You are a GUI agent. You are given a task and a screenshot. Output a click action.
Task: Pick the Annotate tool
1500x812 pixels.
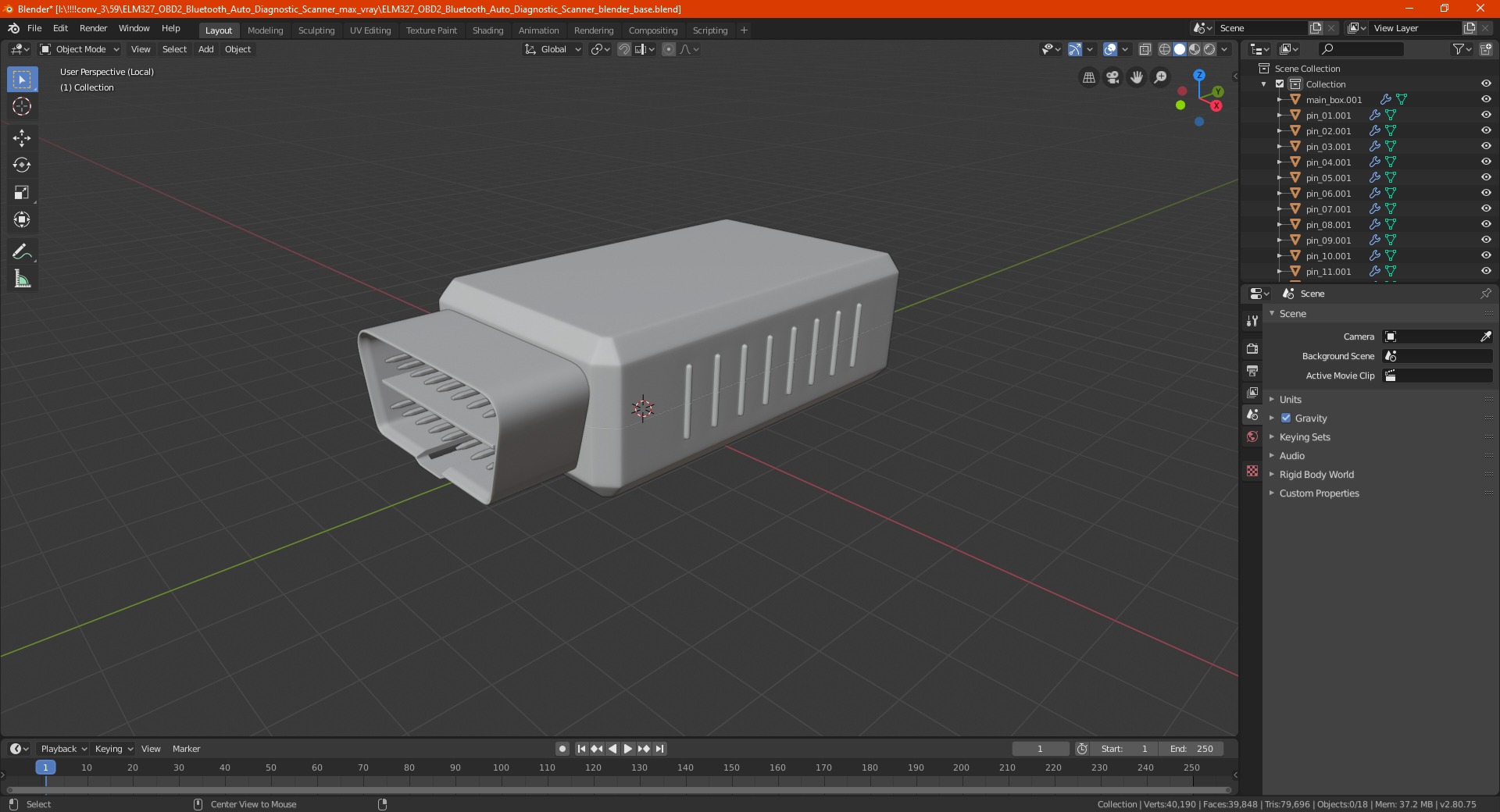click(x=22, y=251)
